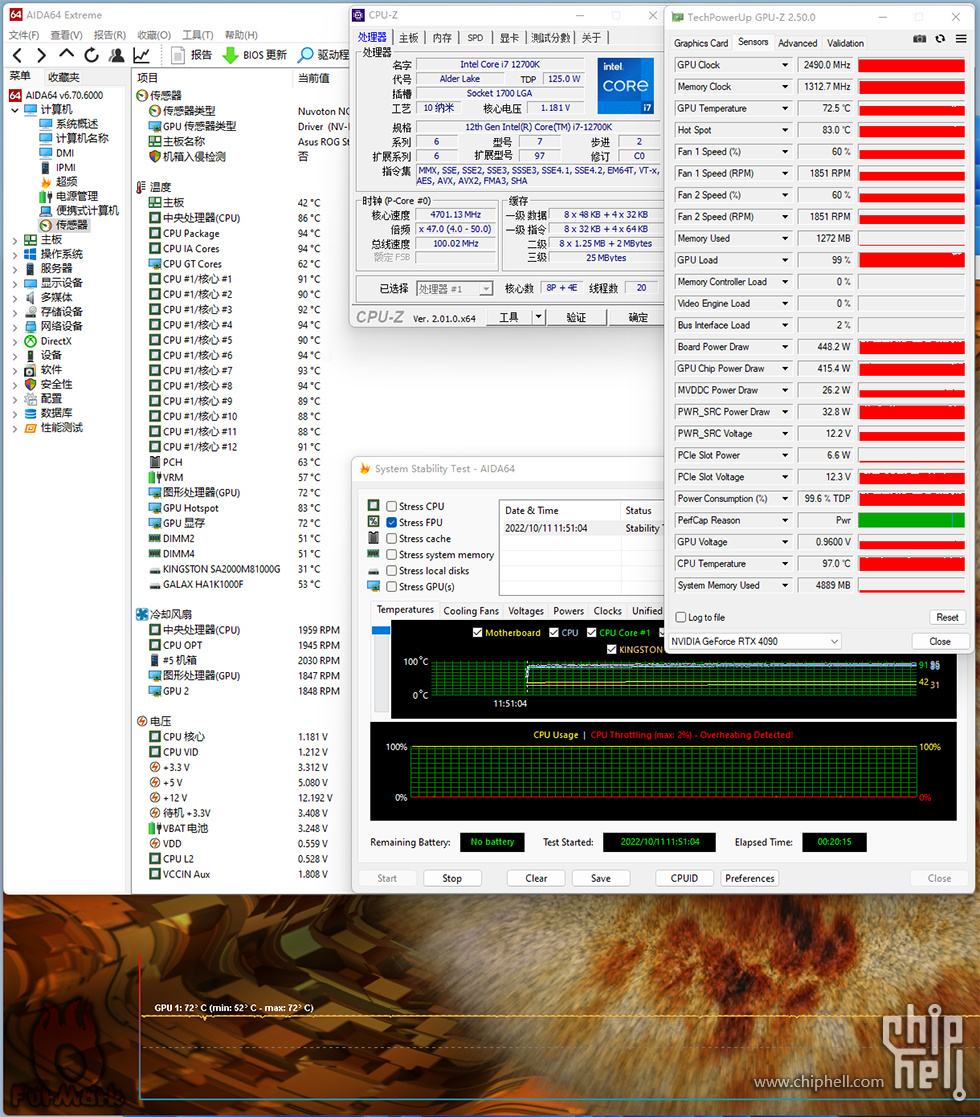This screenshot has width=980, height=1117.
Task: Click the AIDA64 back navigation arrow
Action: coord(16,55)
